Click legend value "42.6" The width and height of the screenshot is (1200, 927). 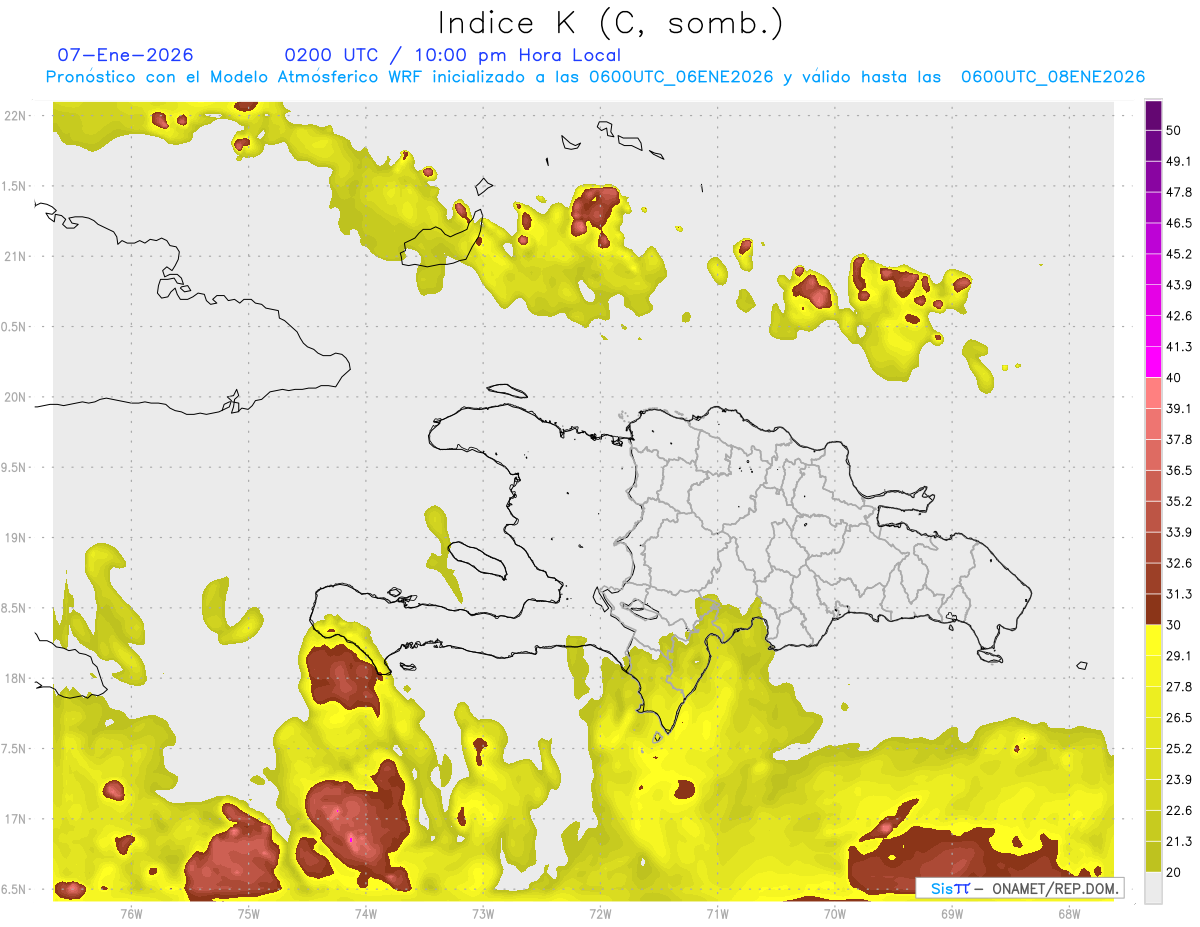1179,316
